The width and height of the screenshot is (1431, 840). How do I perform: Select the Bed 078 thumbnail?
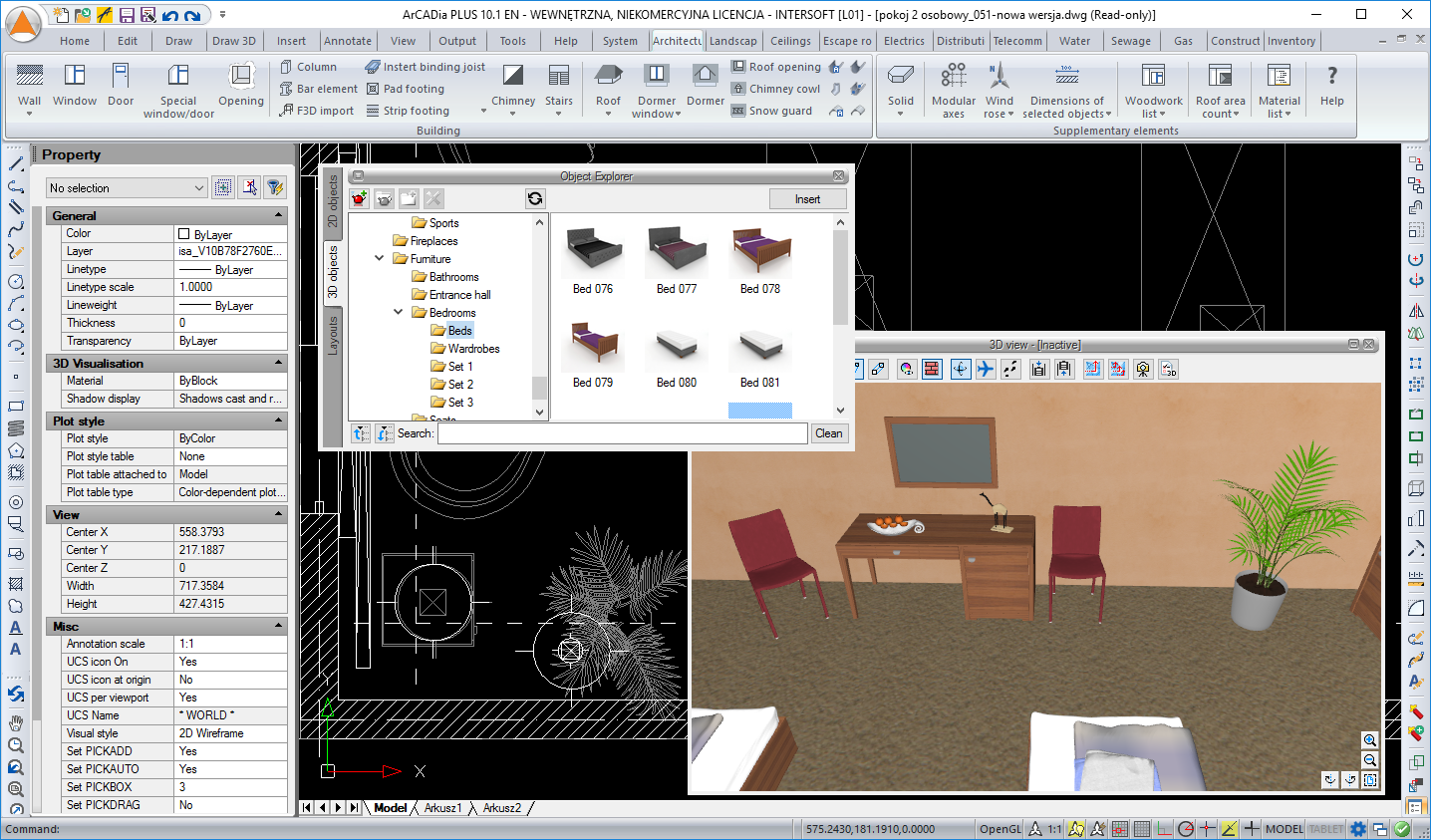click(760, 251)
